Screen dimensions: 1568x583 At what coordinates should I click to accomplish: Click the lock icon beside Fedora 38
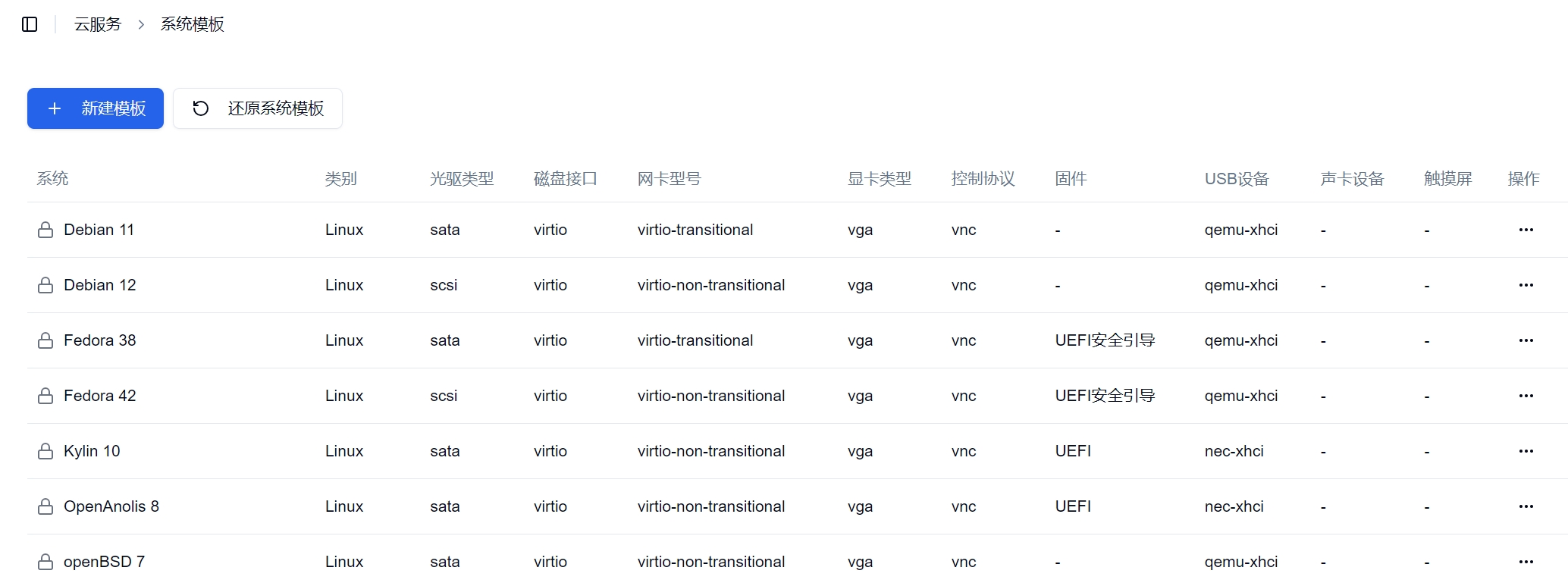click(45, 340)
